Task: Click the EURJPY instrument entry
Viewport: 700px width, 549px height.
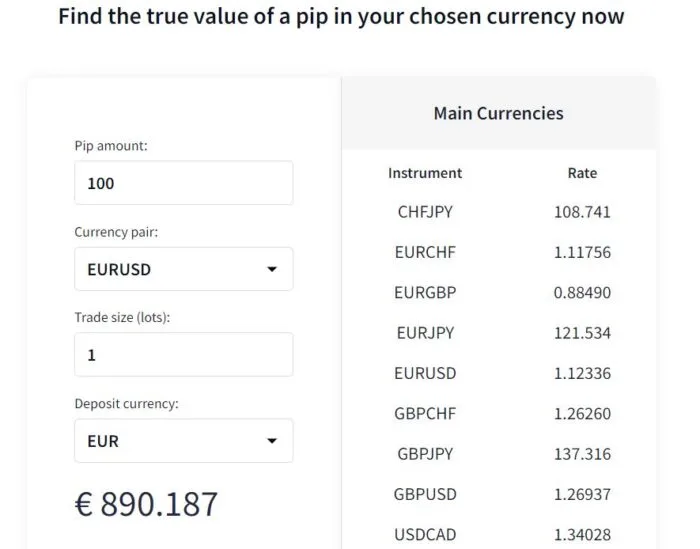Action: point(425,333)
